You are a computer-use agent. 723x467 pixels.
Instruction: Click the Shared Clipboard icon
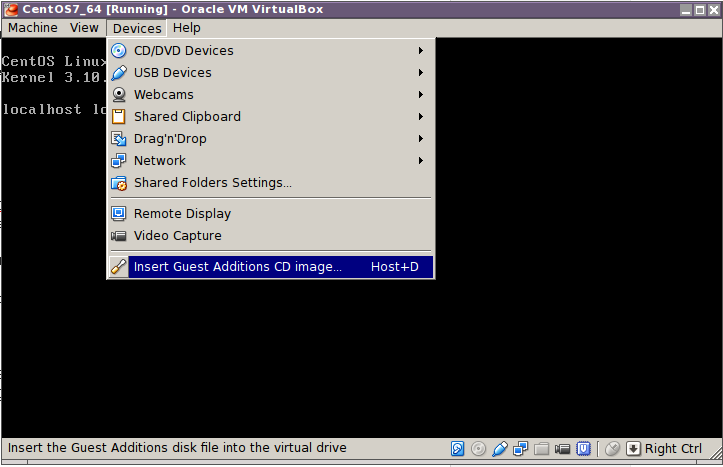(x=119, y=117)
